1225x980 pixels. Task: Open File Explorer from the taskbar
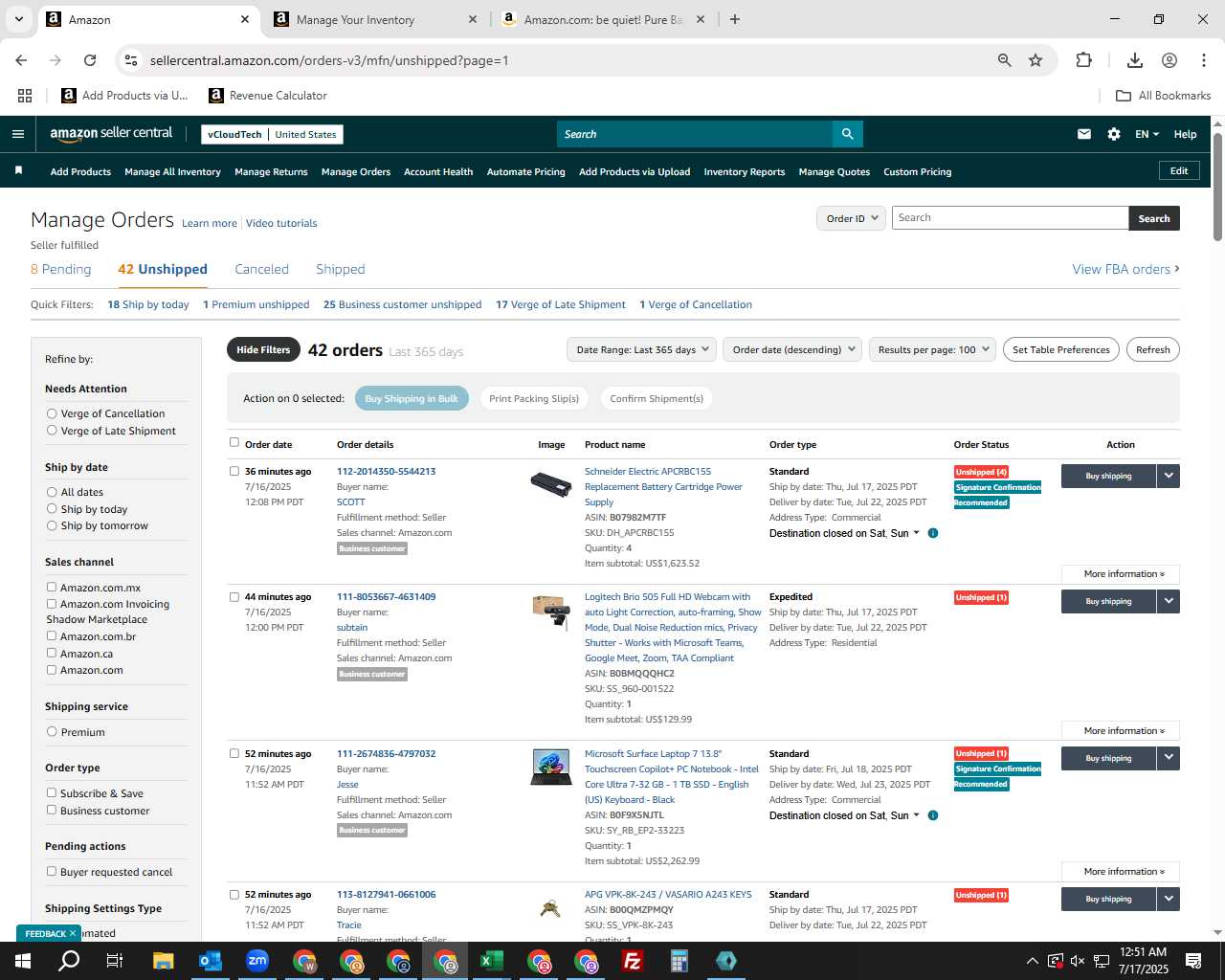point(163,961)
